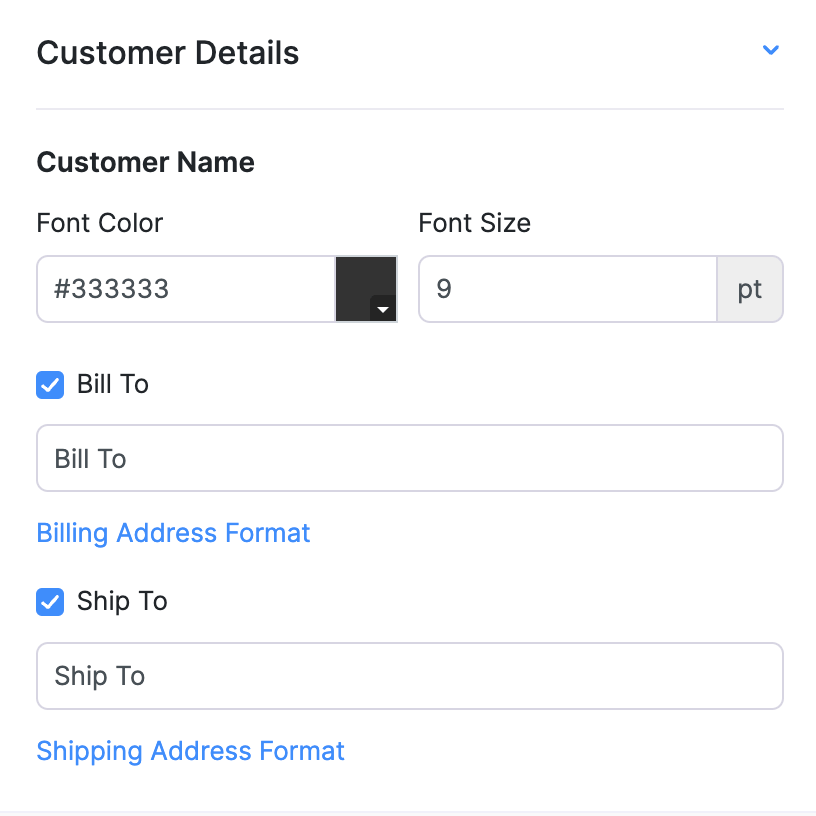The width and height of the screenshot is (816, 816).
Task: Click the small arrow on color swatch
Action: tap(383, 309)
